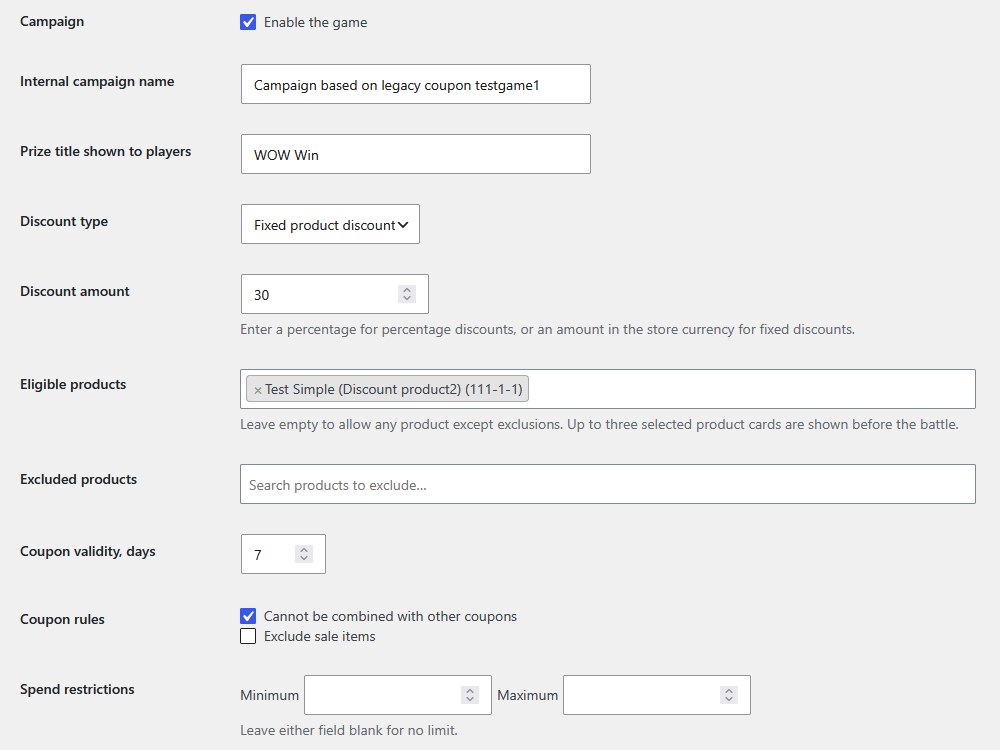This screenshot has width=1000, height=750.
Task: Click the Leave empty to allow any product help text
Action: coord(599,425)
